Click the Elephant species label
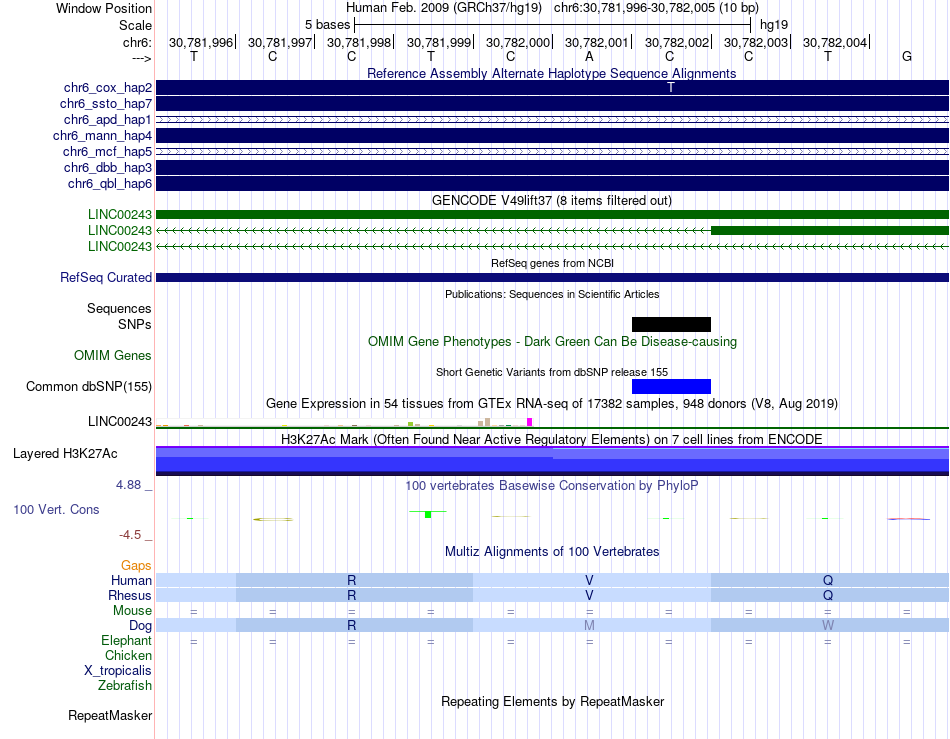The width and height of the screenshot is (950, 739). [126, 640]
